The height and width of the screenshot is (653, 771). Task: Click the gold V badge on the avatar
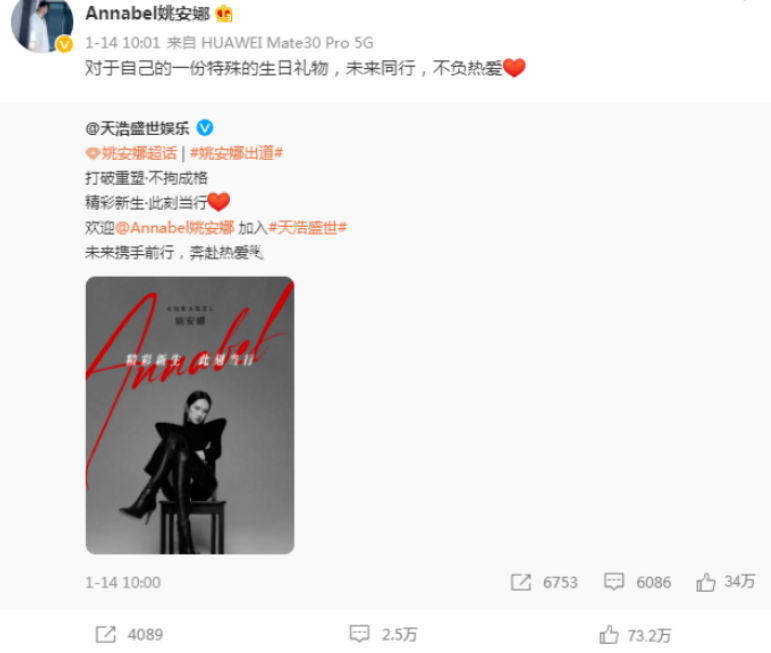click(64, 45)
